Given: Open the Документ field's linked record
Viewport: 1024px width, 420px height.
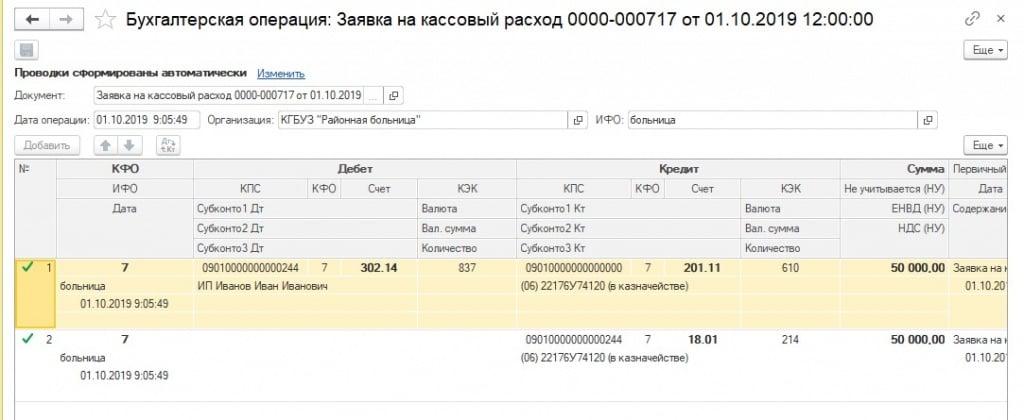Looking at the screenshot, I should point(393,95).
